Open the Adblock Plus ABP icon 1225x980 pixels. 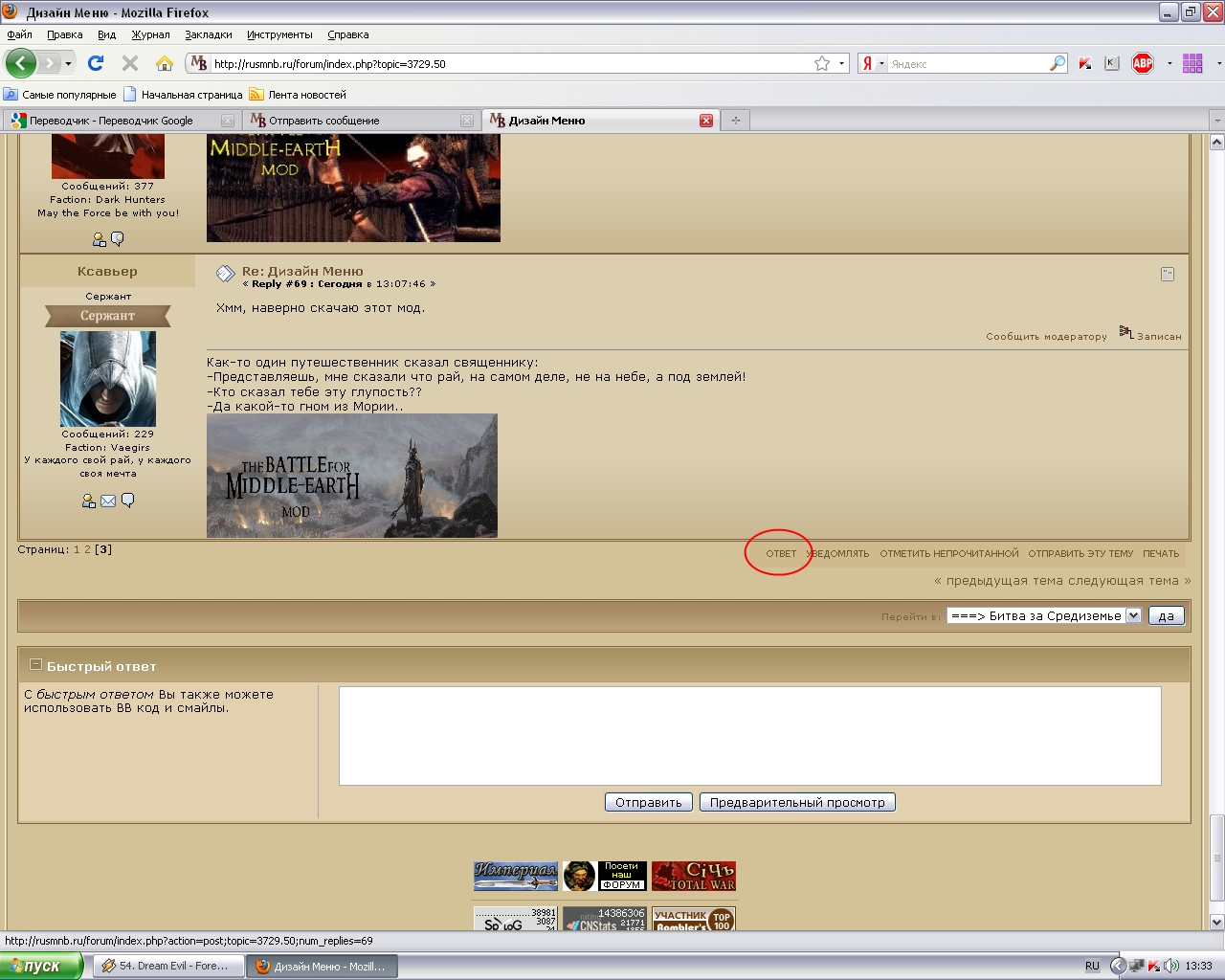(1143, 63)
